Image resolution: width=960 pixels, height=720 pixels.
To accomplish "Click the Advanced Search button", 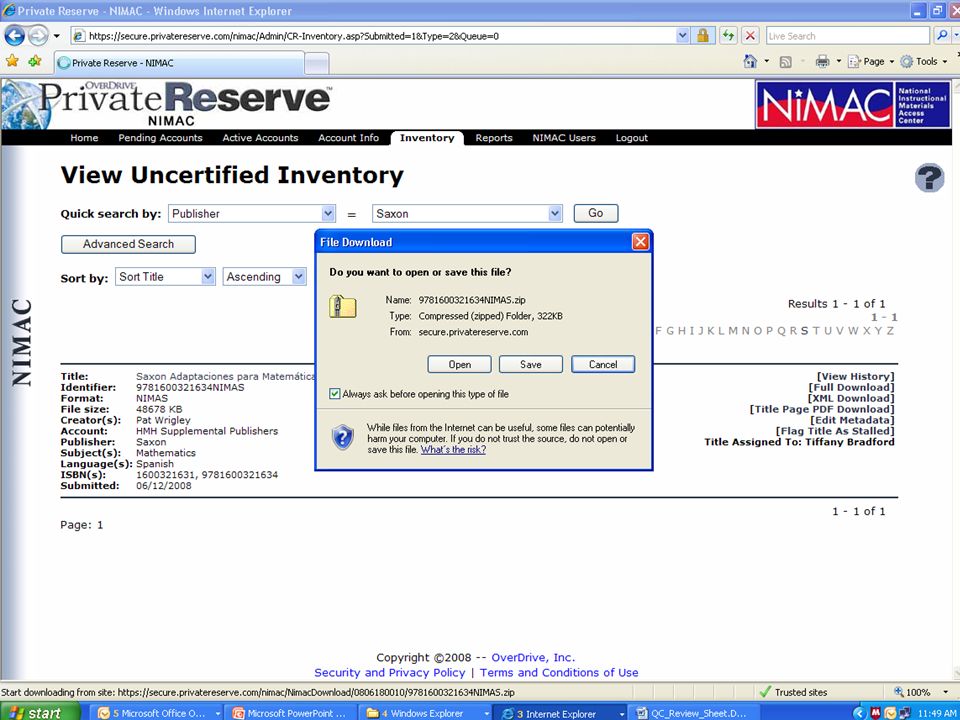I will tap(128, 244).
